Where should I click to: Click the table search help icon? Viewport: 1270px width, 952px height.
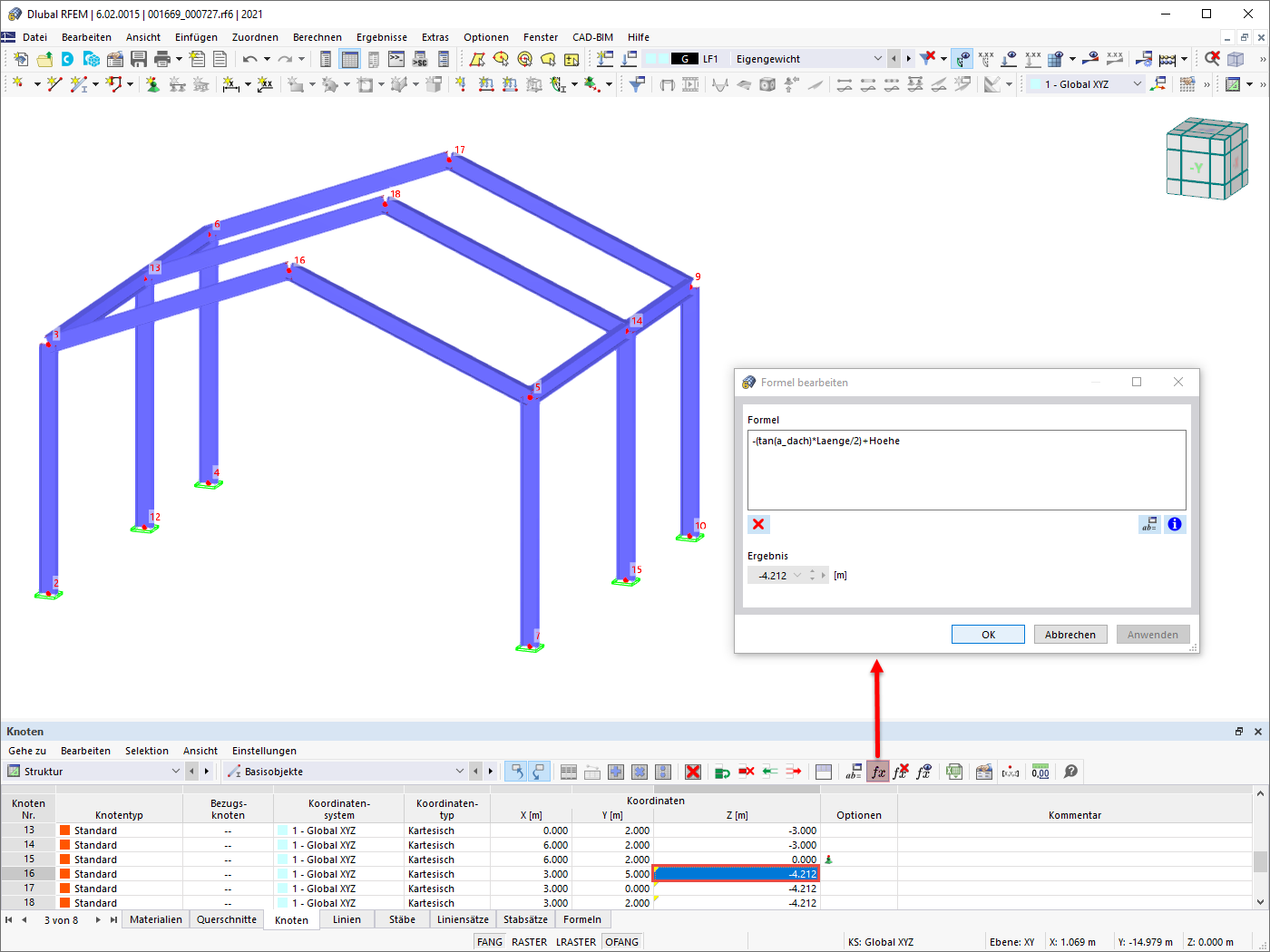click(1071, 772)
